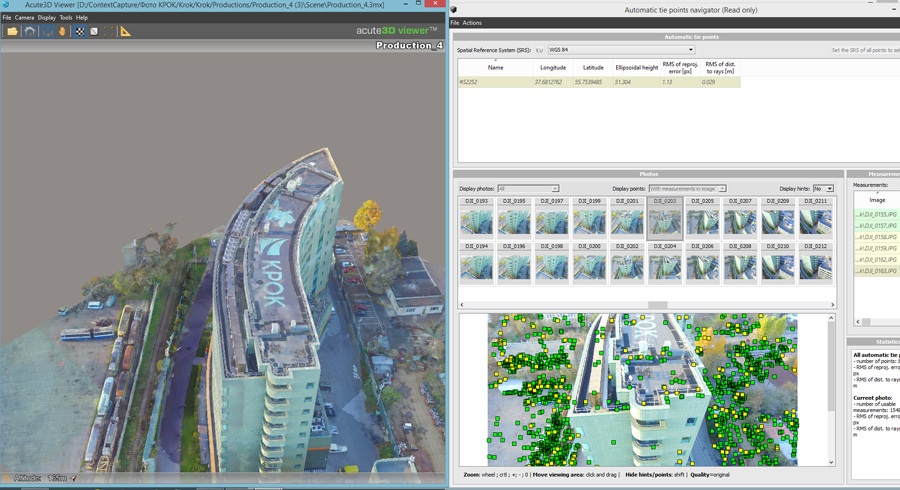
Task: Select the measurement triangle ruler tool
Action: (x=125, y=32)
